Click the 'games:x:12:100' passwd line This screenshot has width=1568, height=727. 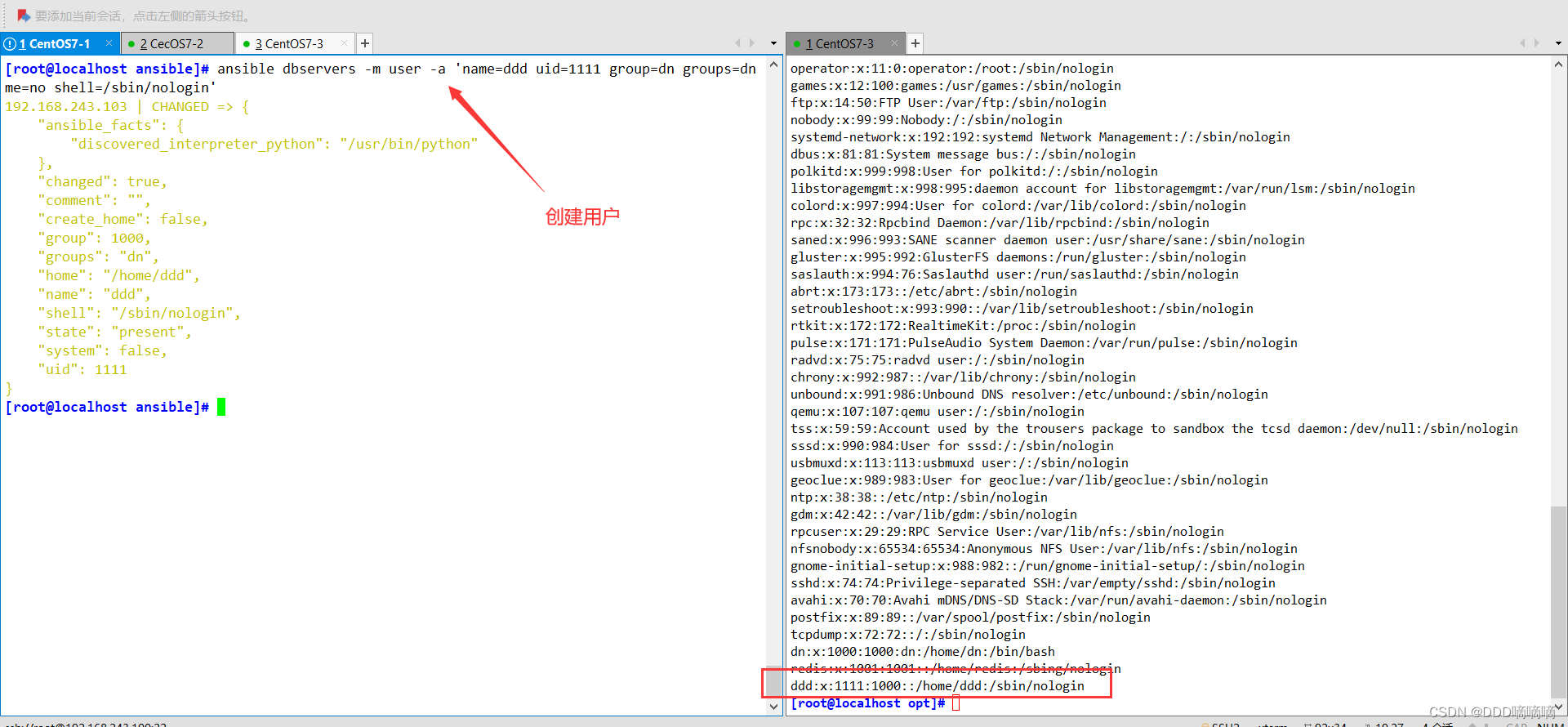tap(955, 86)
